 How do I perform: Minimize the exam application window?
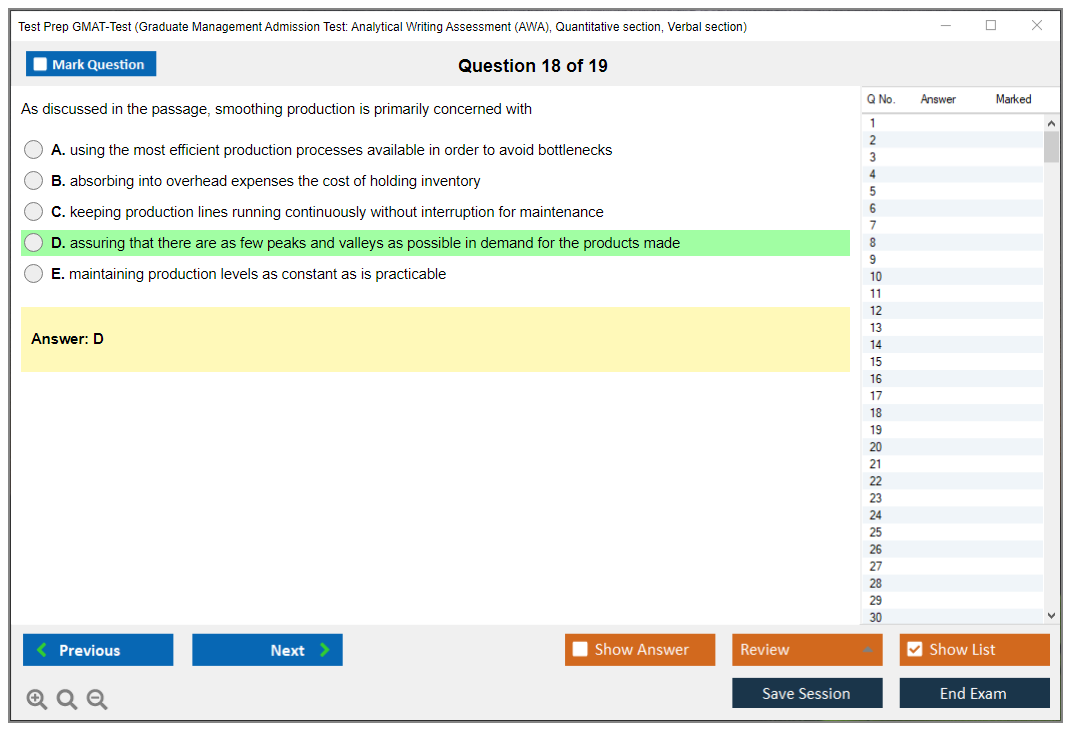(945, 26)
